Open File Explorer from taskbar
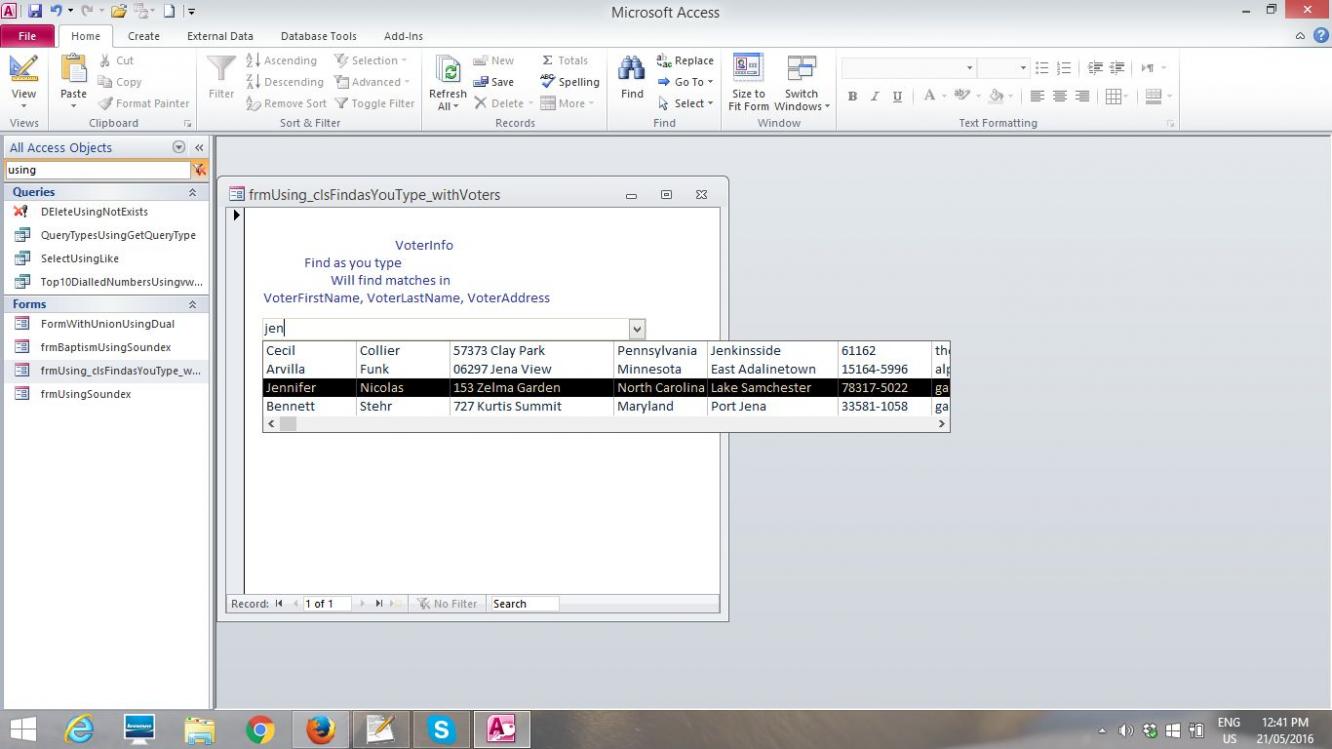The image size is (1332, 749). (x=200, y=729)
